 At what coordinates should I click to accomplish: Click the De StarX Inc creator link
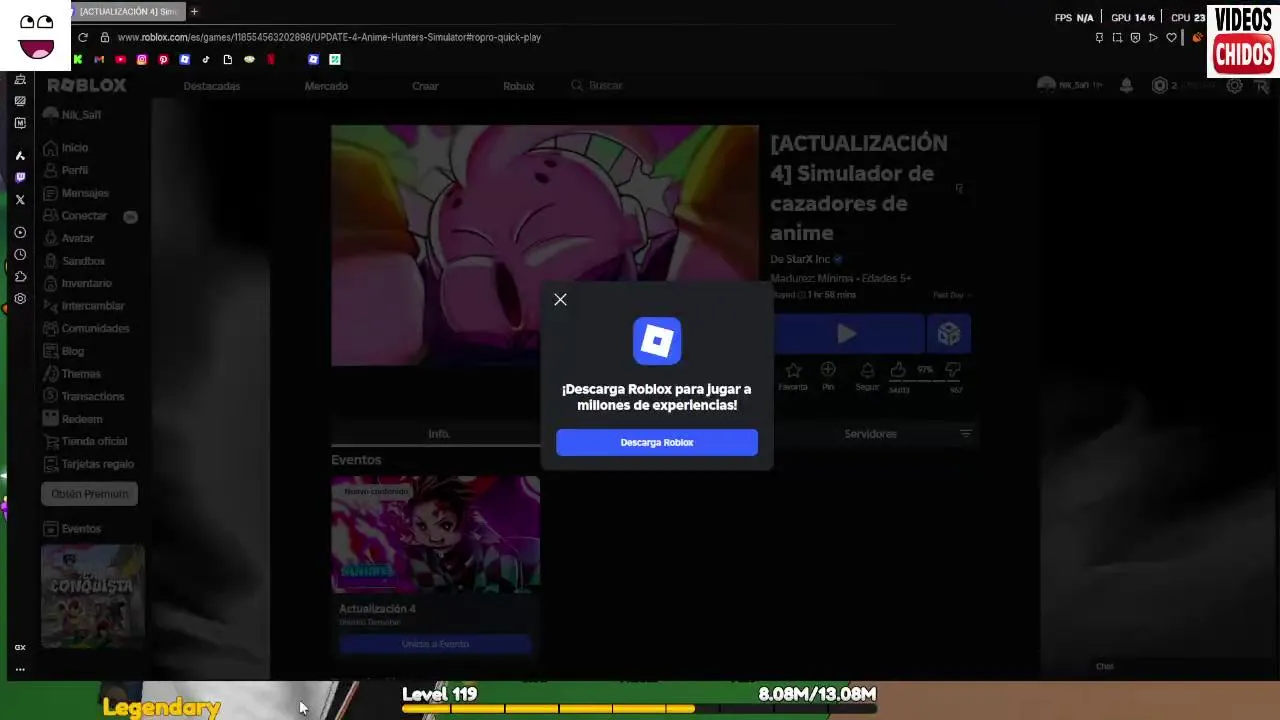click(800, 260)
